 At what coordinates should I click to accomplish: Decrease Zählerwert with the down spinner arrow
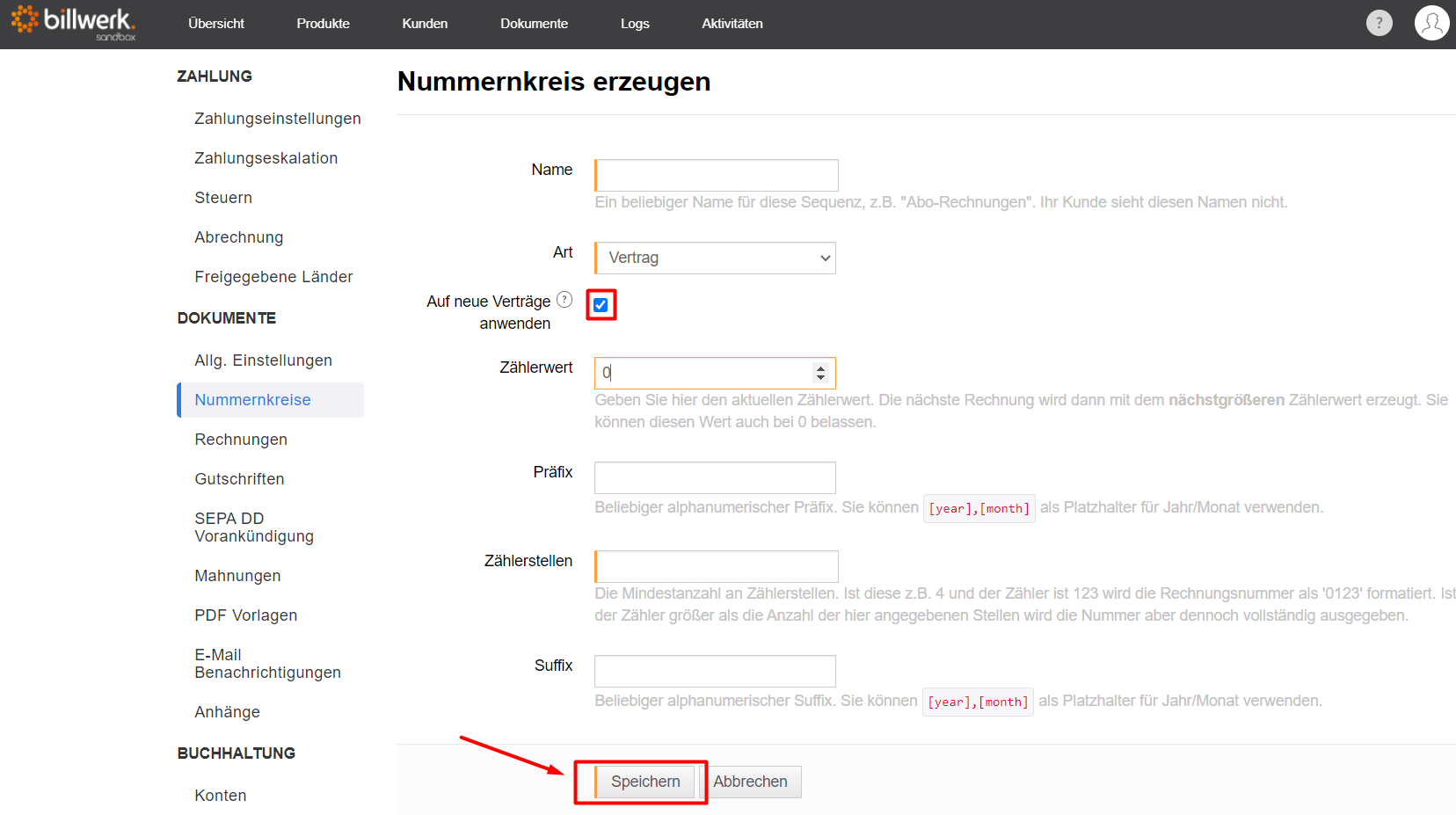pyautogui.click(x=820, y=378)
